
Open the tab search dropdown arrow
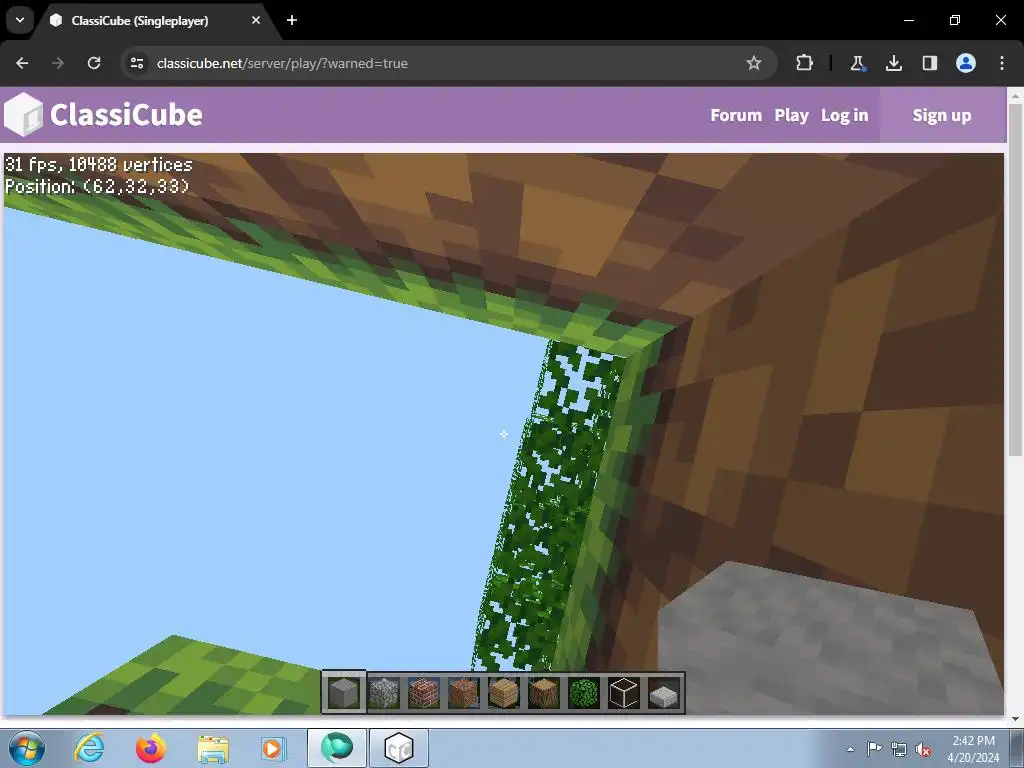point(20,20)
